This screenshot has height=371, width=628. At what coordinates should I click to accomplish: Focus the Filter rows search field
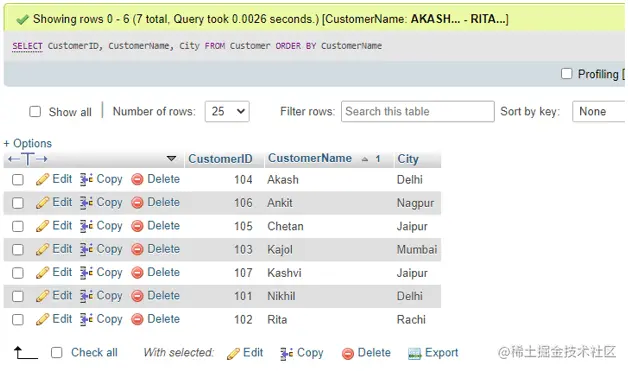pyautogui.click(x=418, y=111)
